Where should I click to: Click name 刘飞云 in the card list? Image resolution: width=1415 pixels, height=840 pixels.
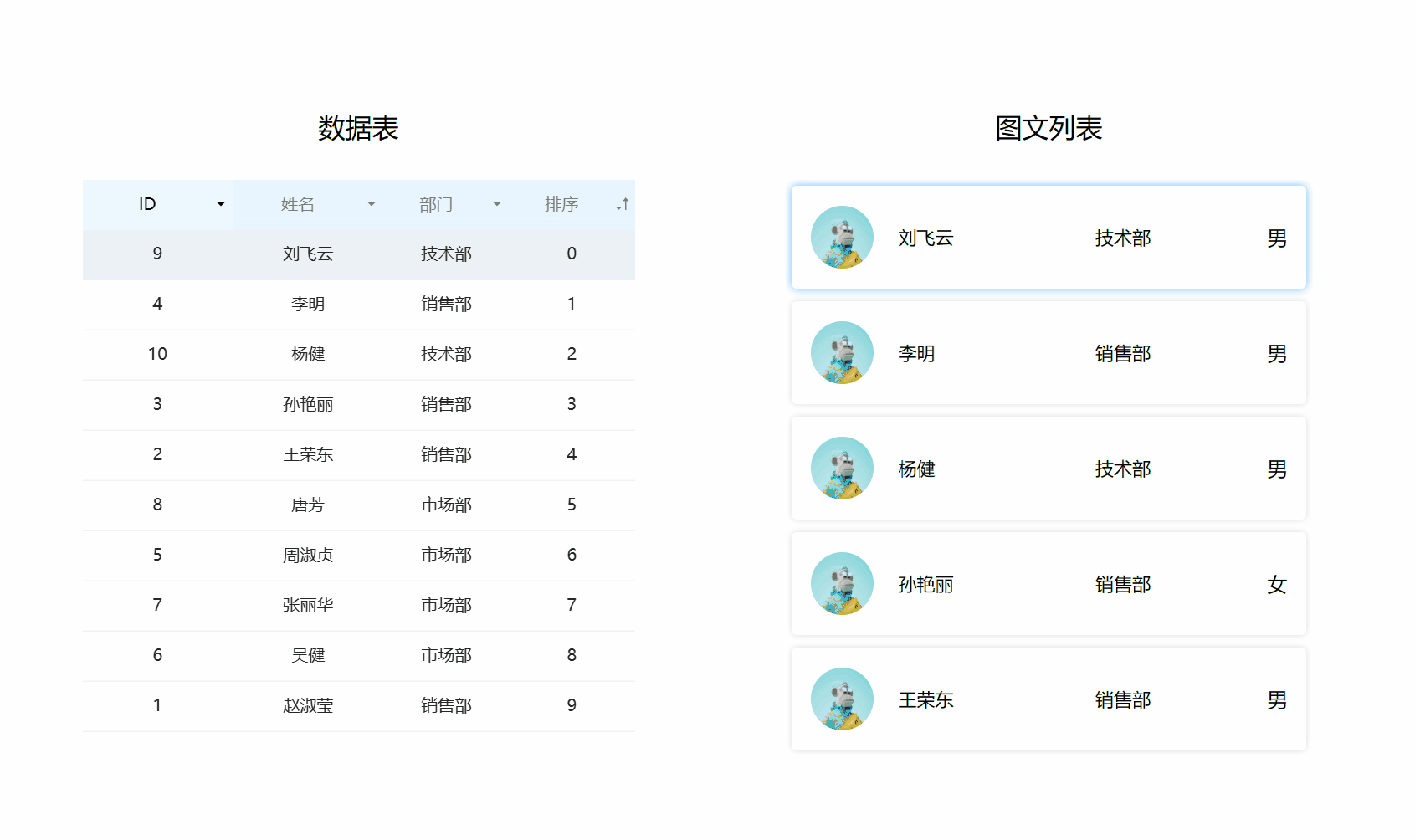[925, 238]
